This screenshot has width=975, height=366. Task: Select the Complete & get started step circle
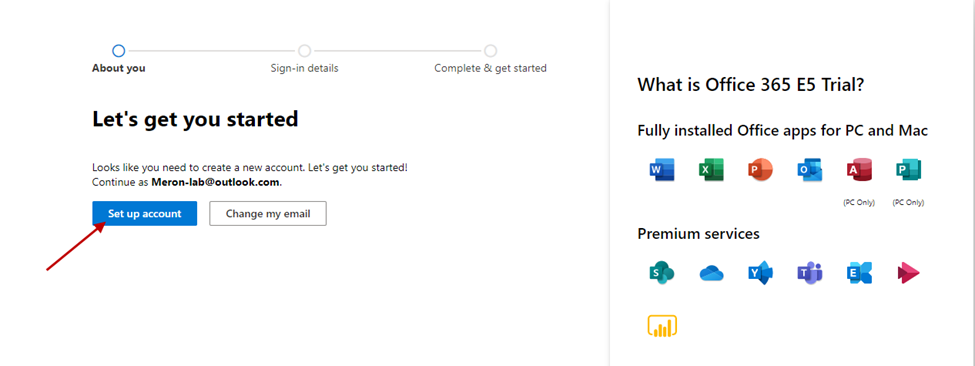[x=491, y=51]
